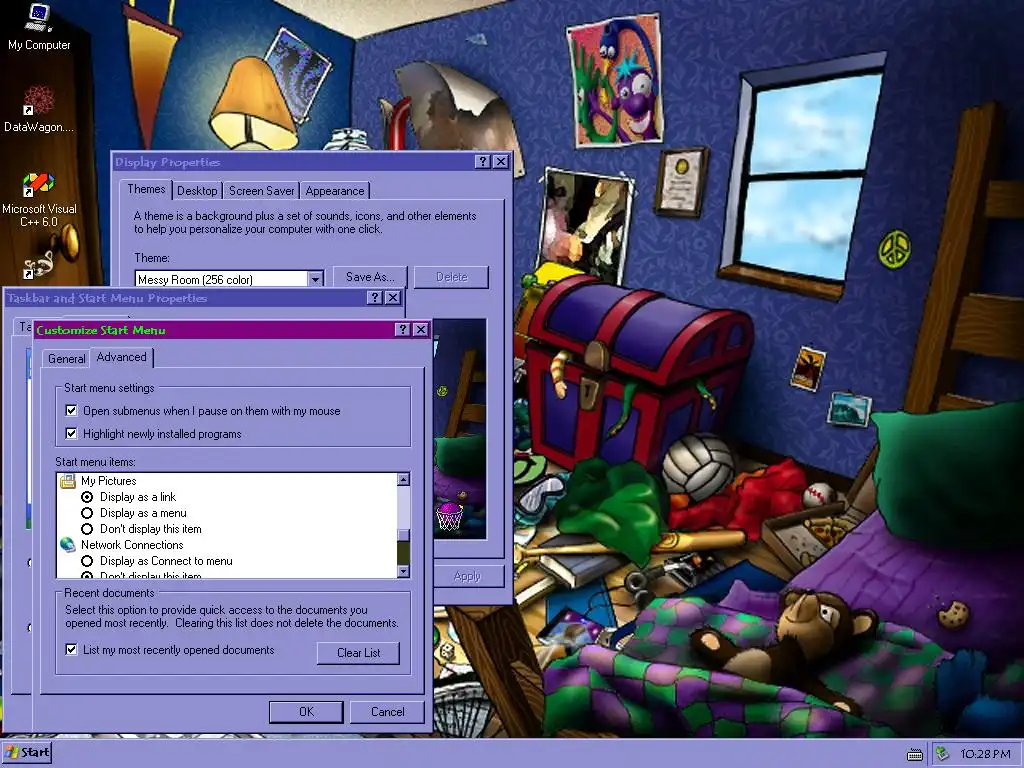Click the Start menu items scroll down arrow
Screen dimensions: 1024x768
[404, 571]
